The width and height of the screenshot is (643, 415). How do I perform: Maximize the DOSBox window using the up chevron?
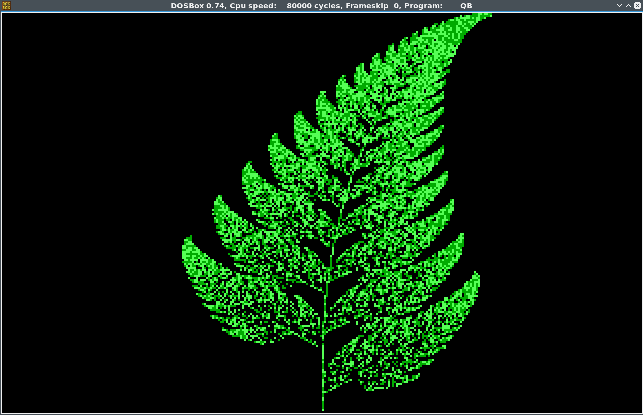628,6
